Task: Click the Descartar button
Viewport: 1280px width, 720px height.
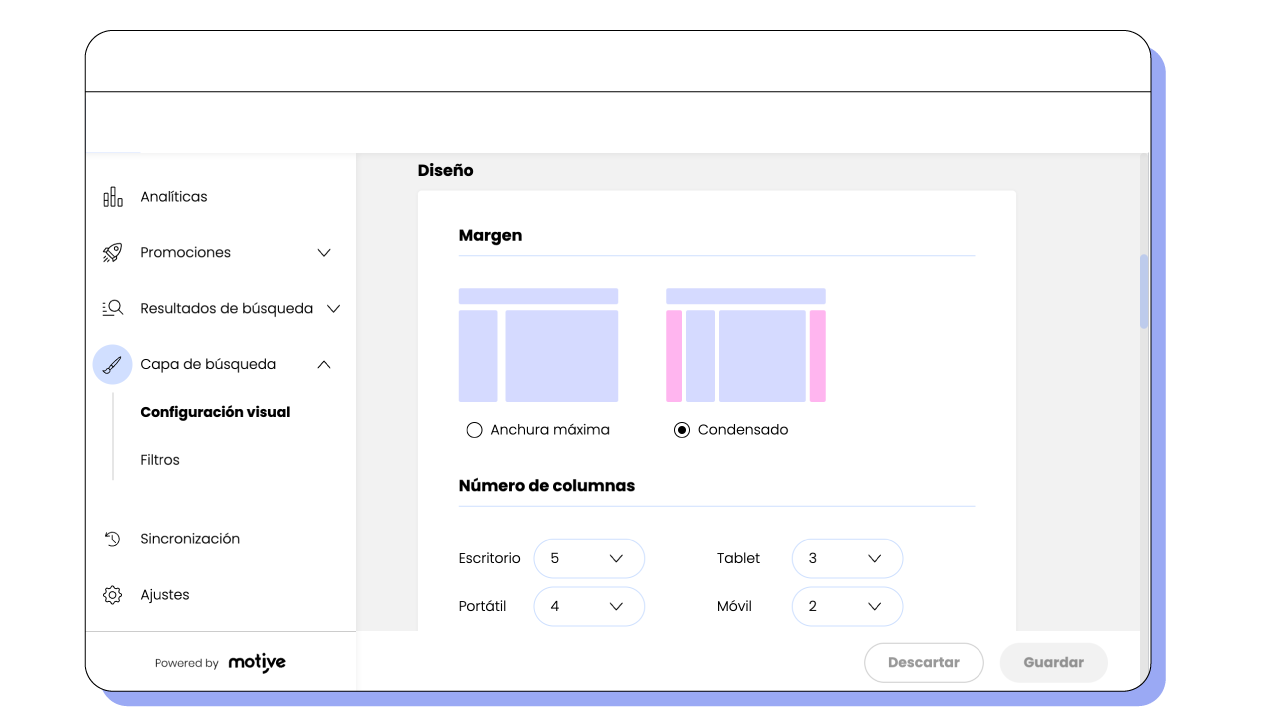Action: (923, 662)
